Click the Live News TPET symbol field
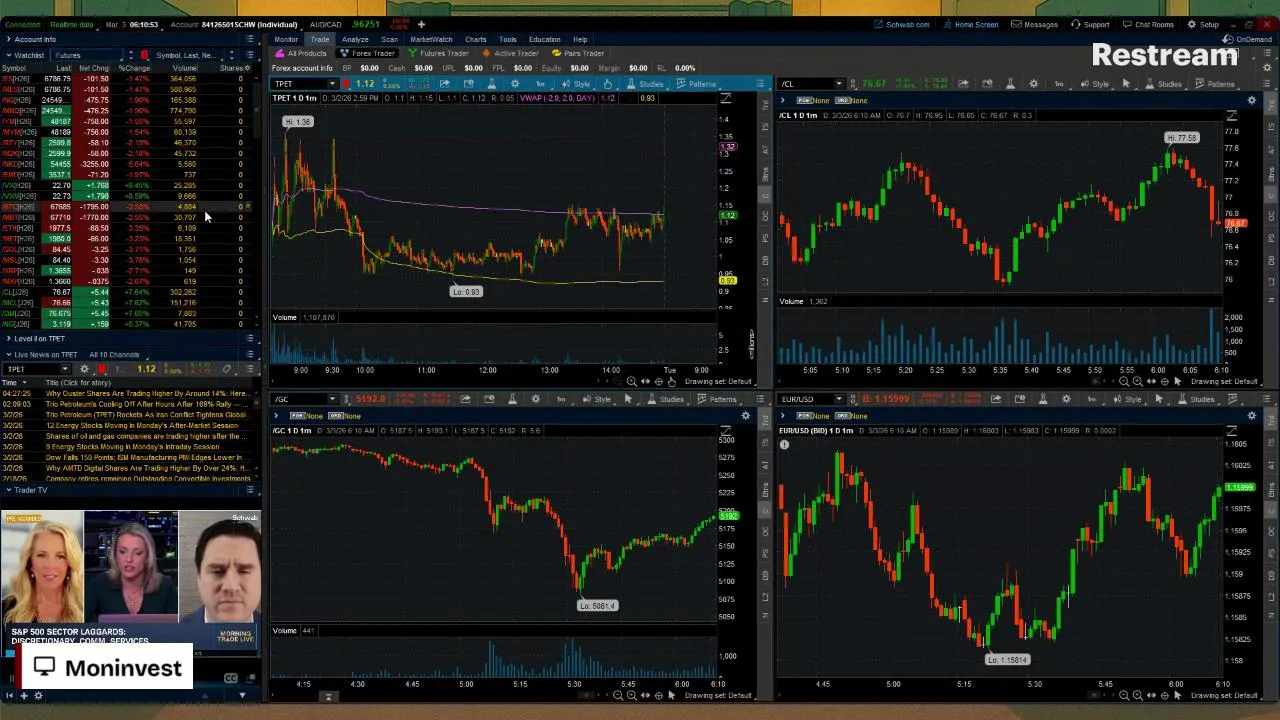 (x=37, y=370)
